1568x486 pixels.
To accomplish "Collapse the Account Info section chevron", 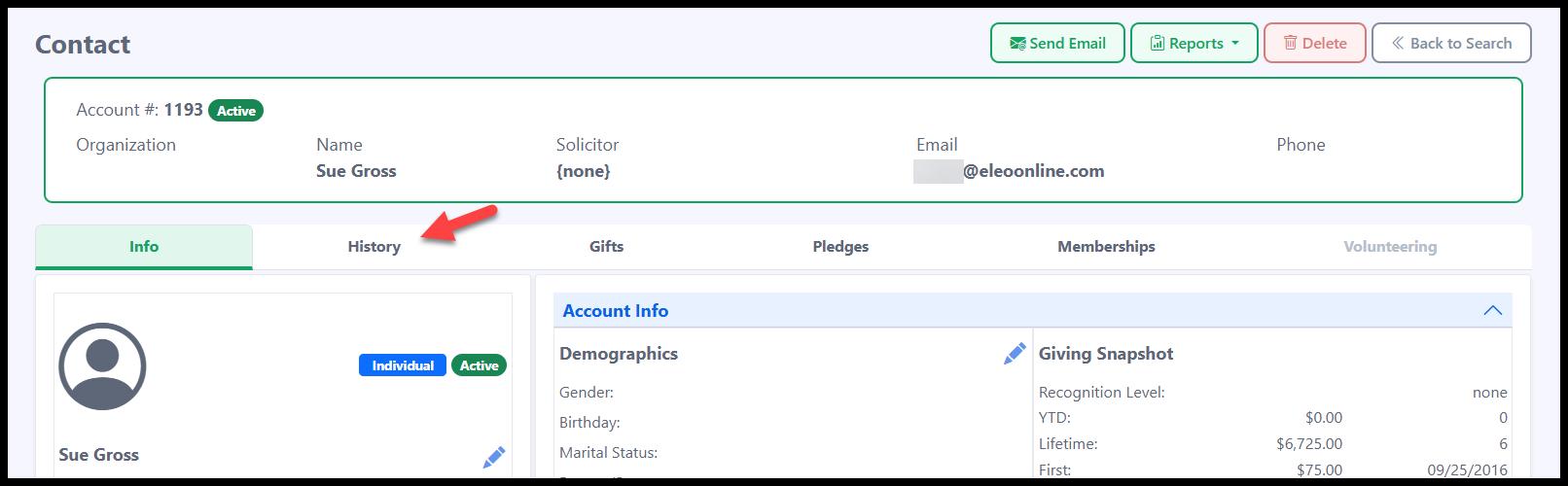I will pos(1492,311).
